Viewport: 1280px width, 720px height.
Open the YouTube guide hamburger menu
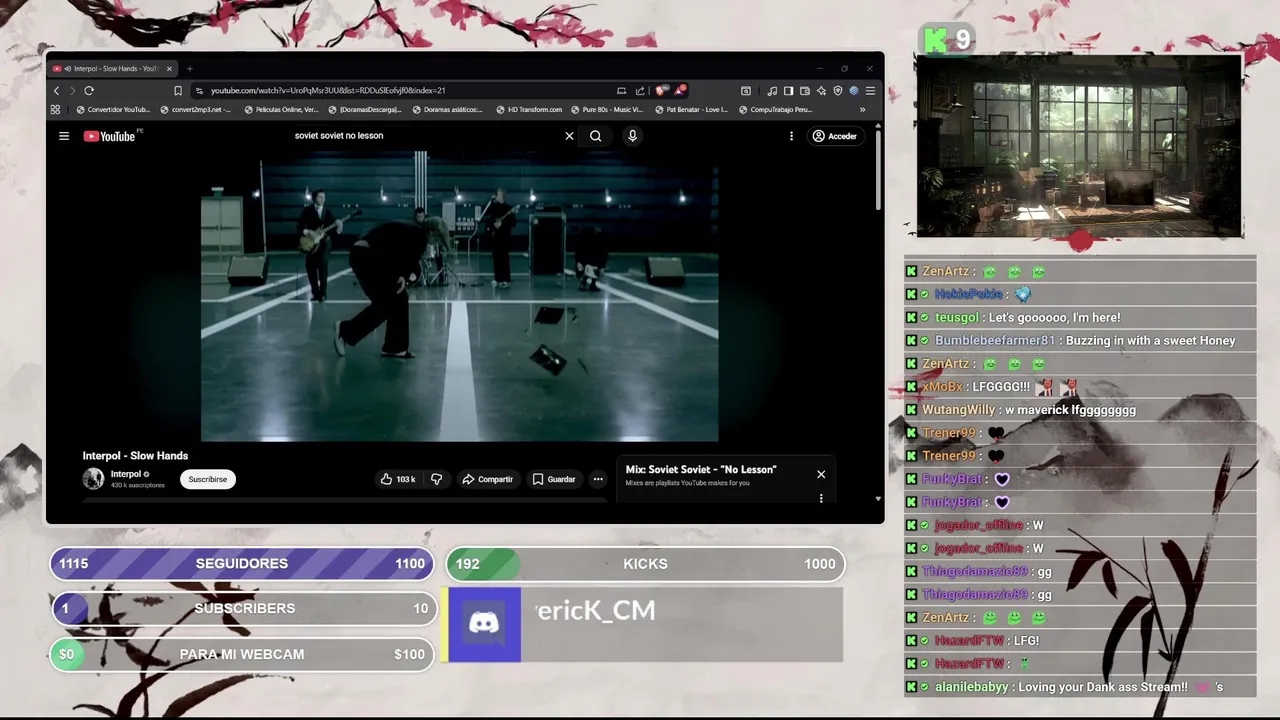coord(64,136)
